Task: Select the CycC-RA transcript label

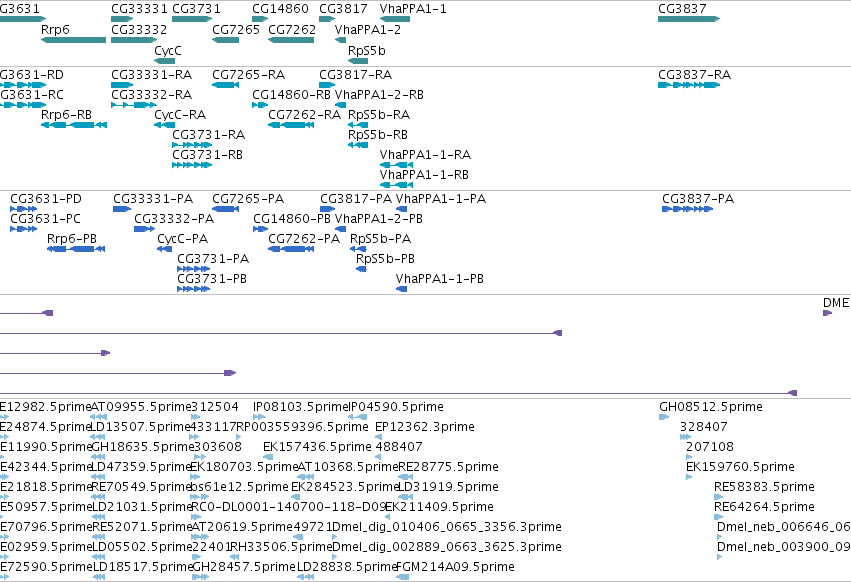Action: [x=180, y=115]
